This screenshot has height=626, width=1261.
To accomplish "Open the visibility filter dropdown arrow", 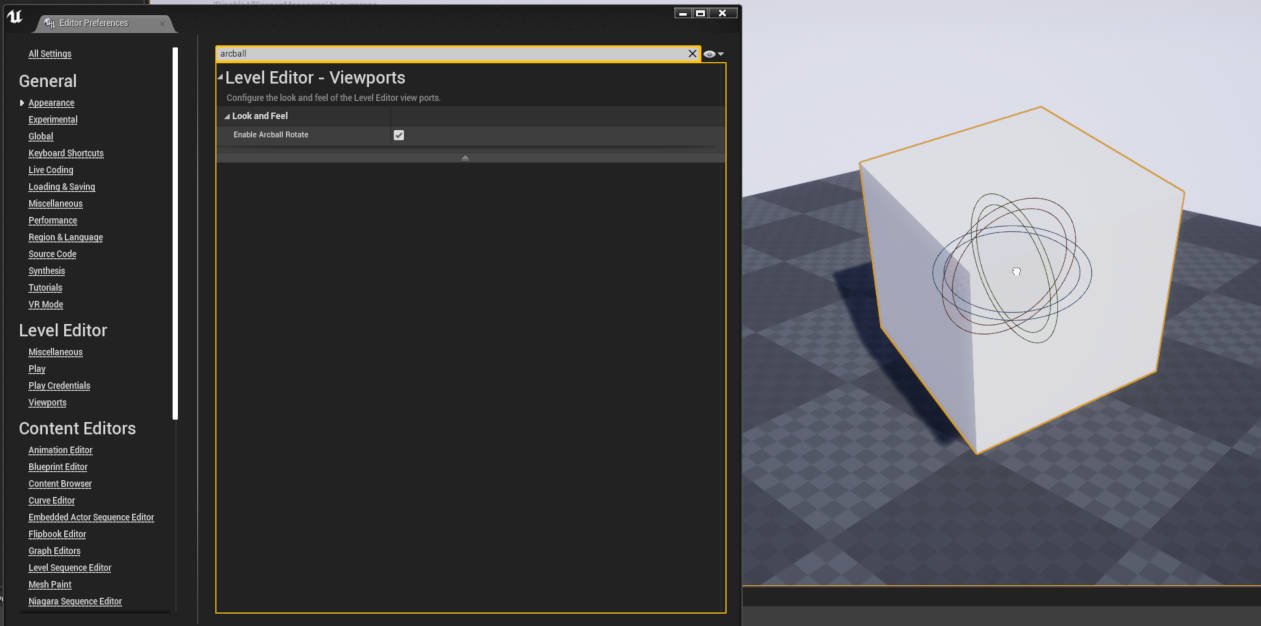I will [719, 54].
